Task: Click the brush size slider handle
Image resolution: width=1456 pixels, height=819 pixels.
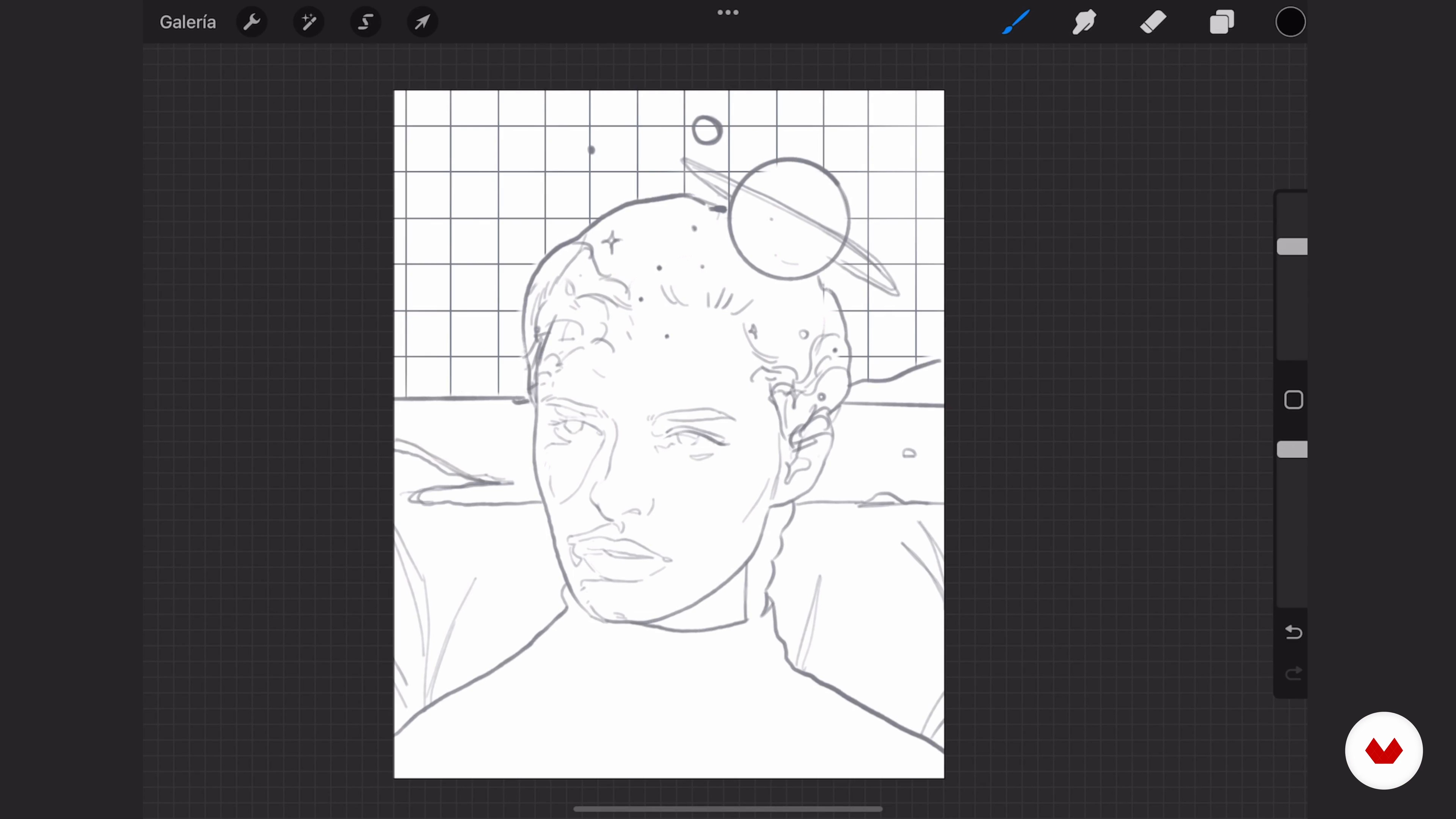Action: [1292, 246]
